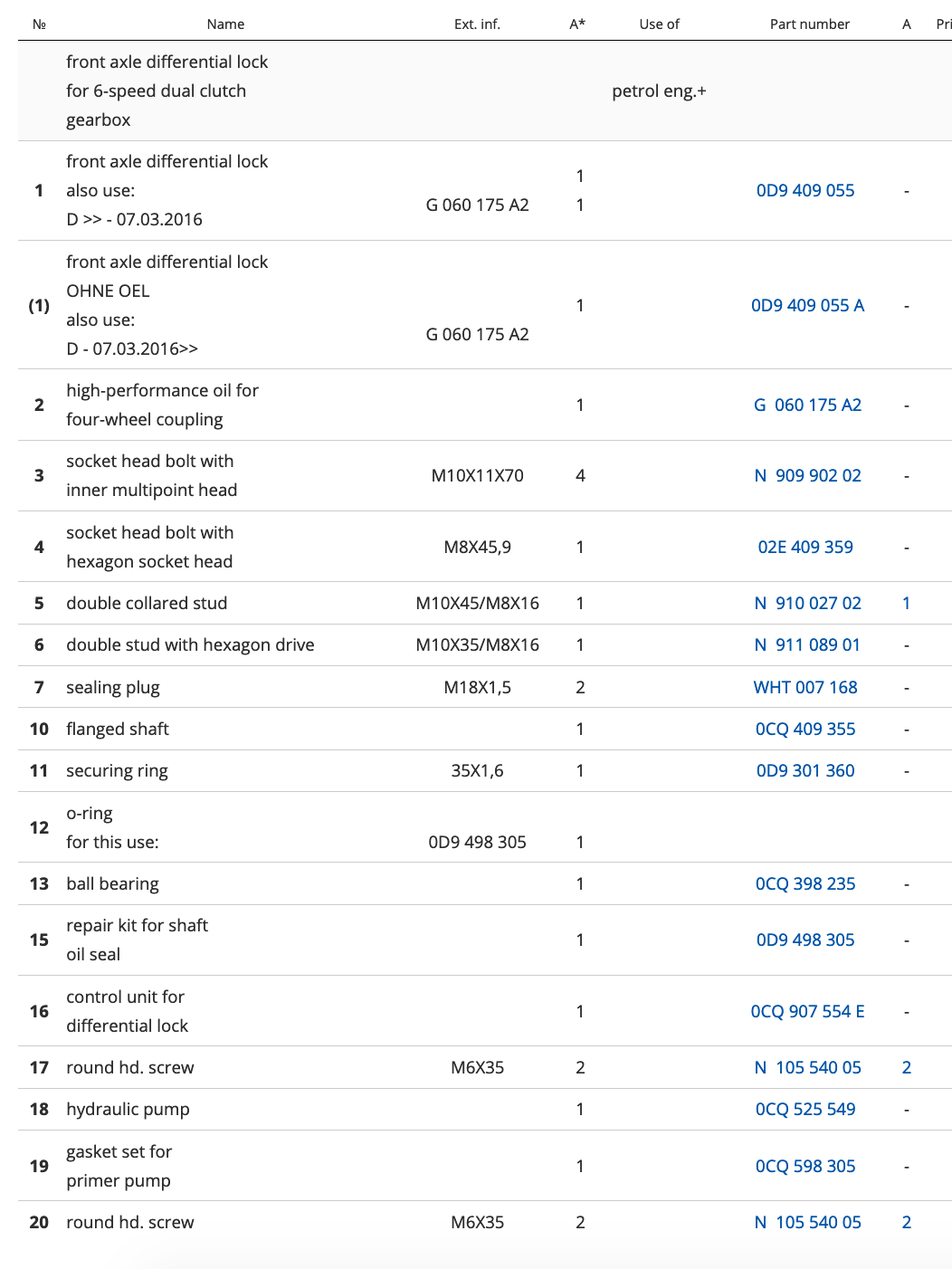Click availability value 2 in row 17

pos(906,1068)
